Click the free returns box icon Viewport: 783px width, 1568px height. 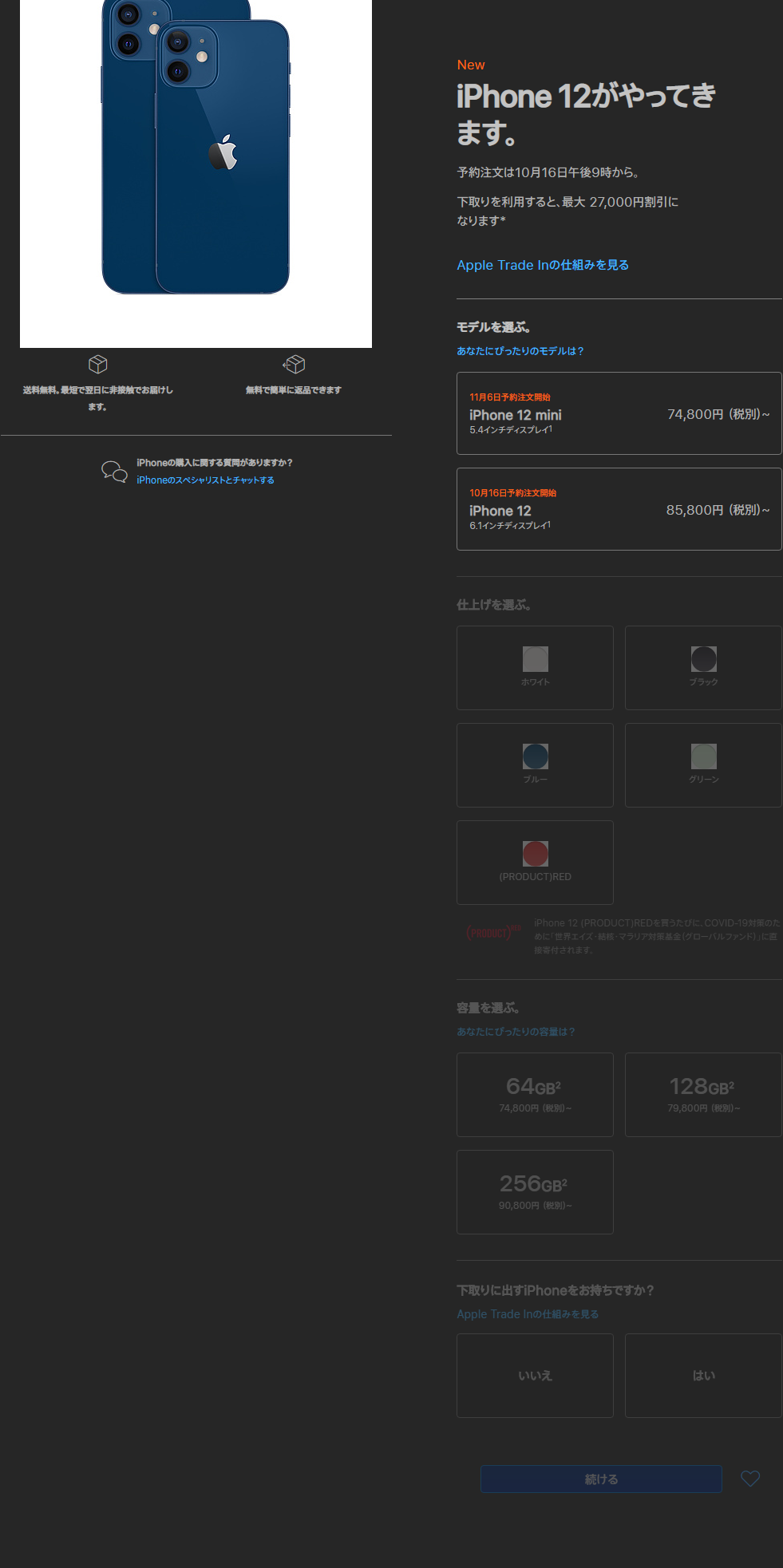[294, 364]
